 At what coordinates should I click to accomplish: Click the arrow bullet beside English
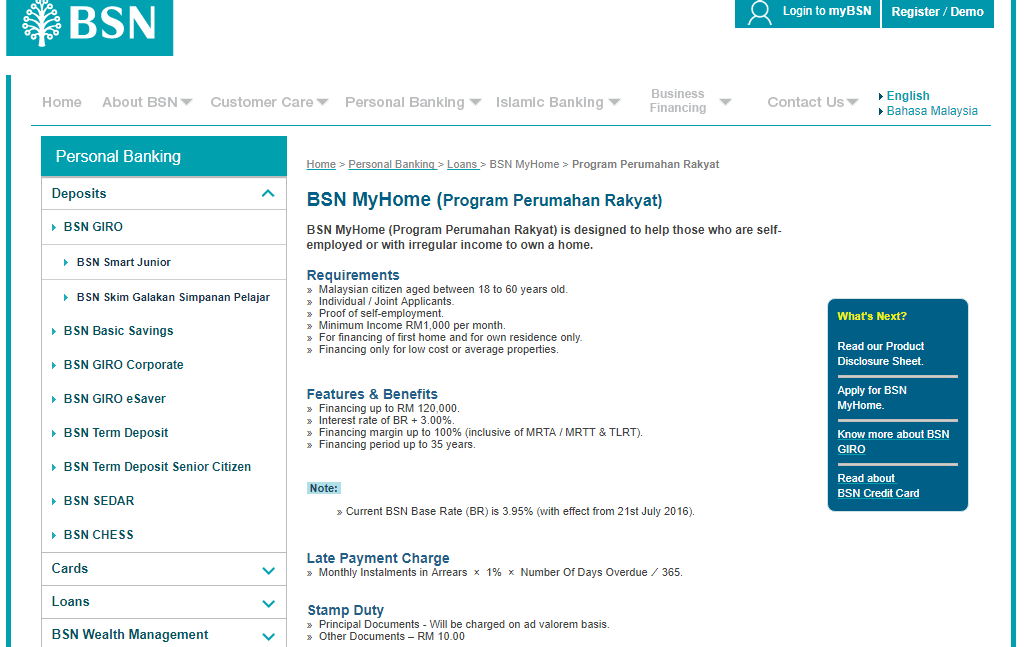(881, 97)
